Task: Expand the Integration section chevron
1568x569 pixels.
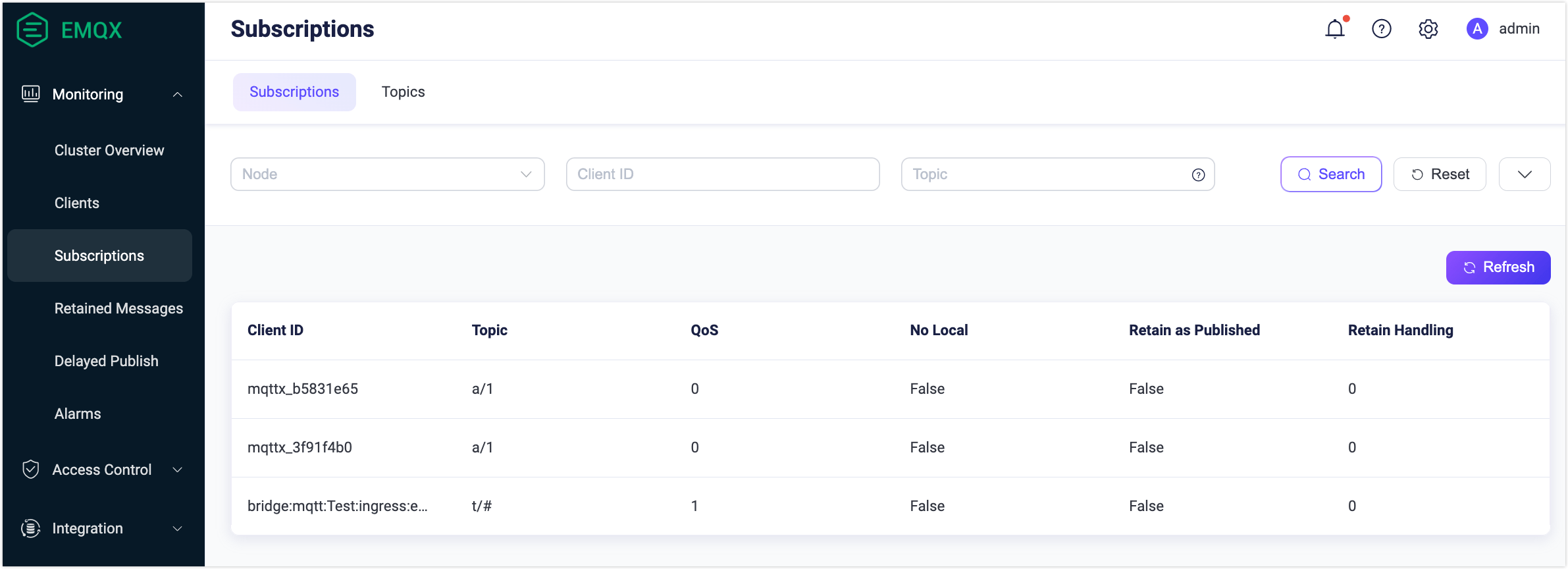Action: (177, 528)
